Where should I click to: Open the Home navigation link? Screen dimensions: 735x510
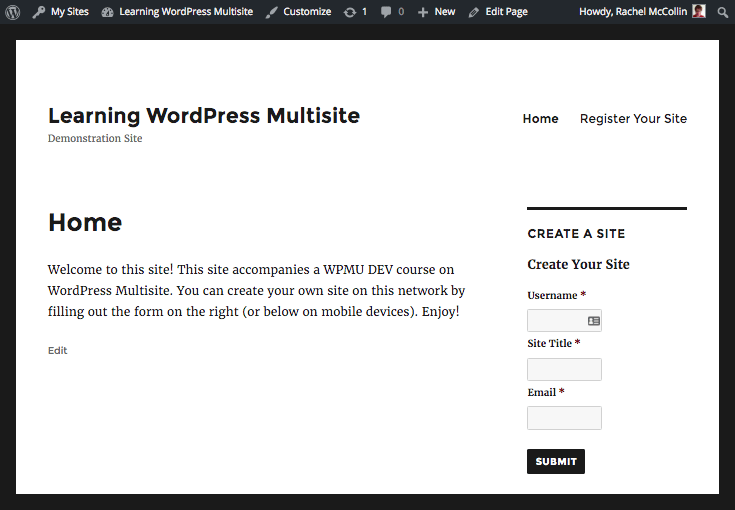click(x=540, y=119)
